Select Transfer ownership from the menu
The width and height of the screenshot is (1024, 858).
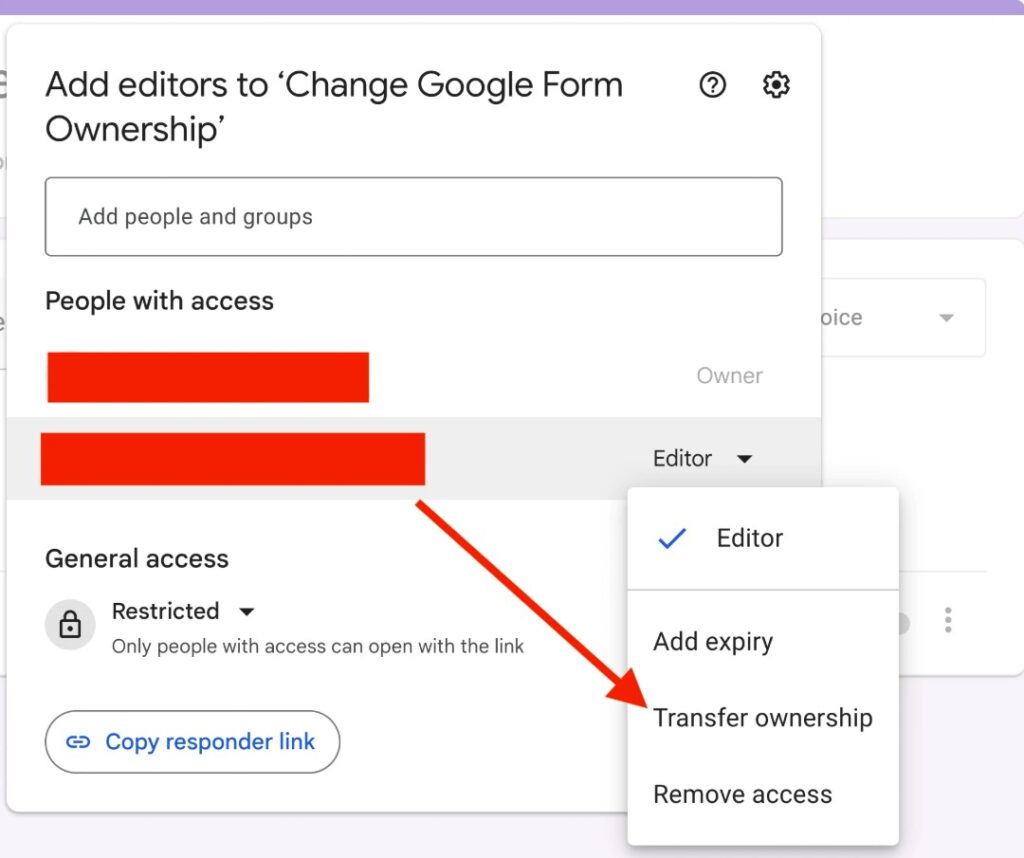pos(763,717)
